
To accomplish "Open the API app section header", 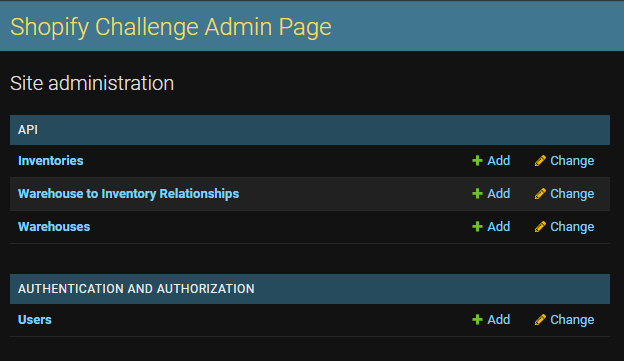I will coord(28,130).
